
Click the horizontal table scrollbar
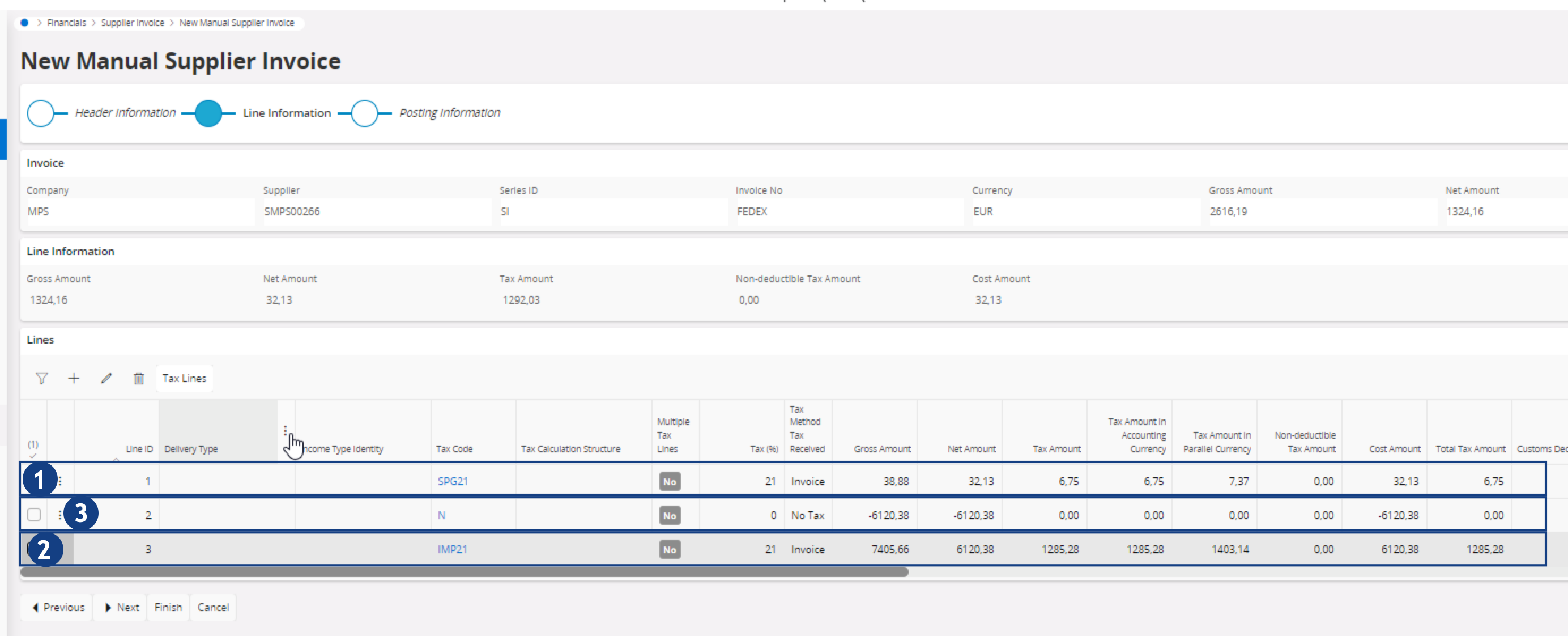(464, 571)
